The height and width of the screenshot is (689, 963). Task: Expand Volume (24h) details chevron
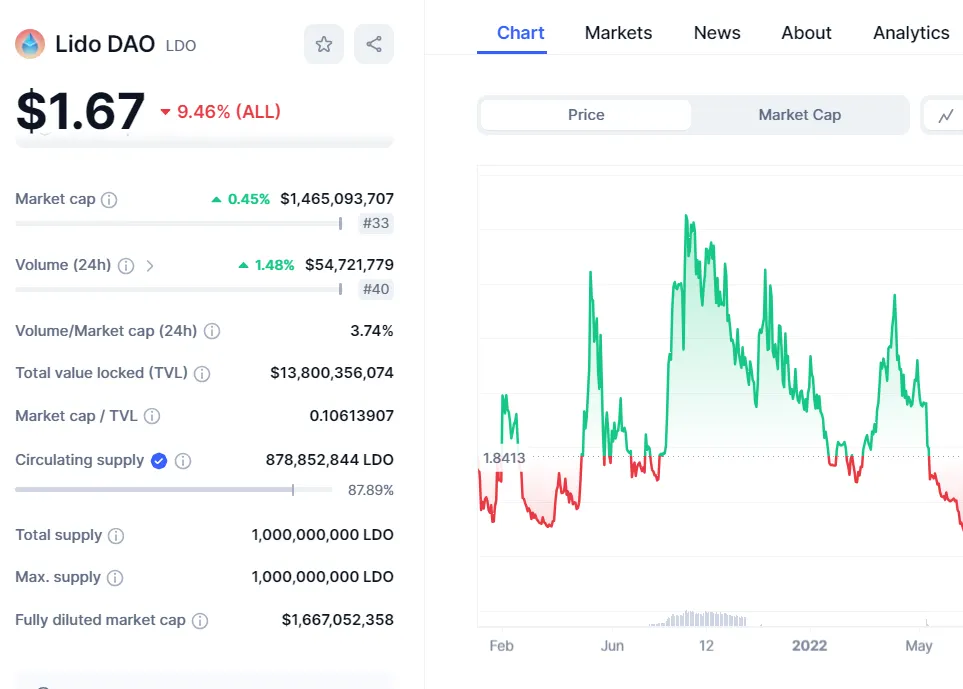point(150,266)
